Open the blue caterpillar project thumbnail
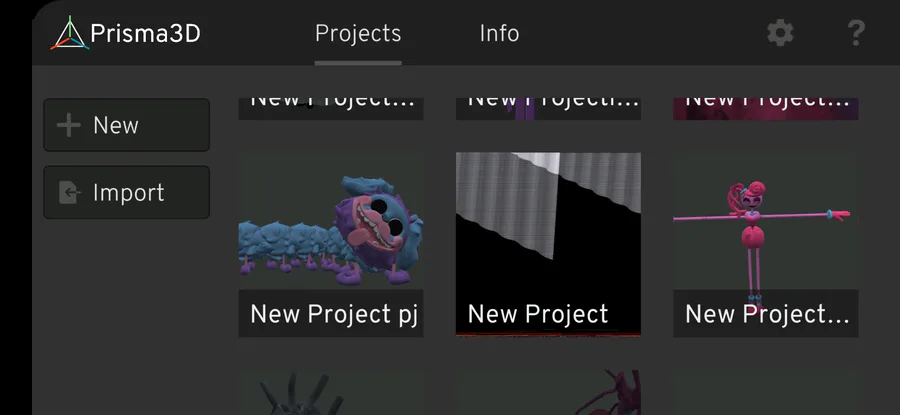 (x=331, y=222)
